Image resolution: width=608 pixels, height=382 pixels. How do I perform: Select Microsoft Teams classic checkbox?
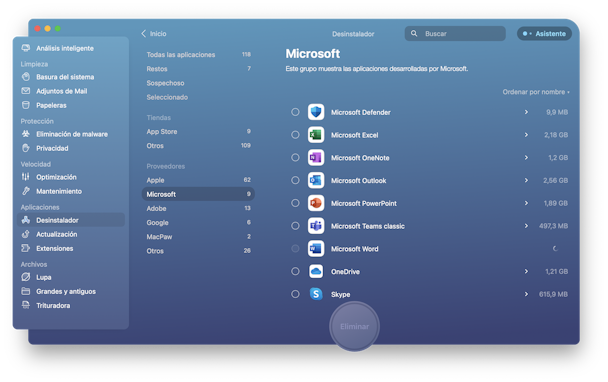[x=295, y=226]
